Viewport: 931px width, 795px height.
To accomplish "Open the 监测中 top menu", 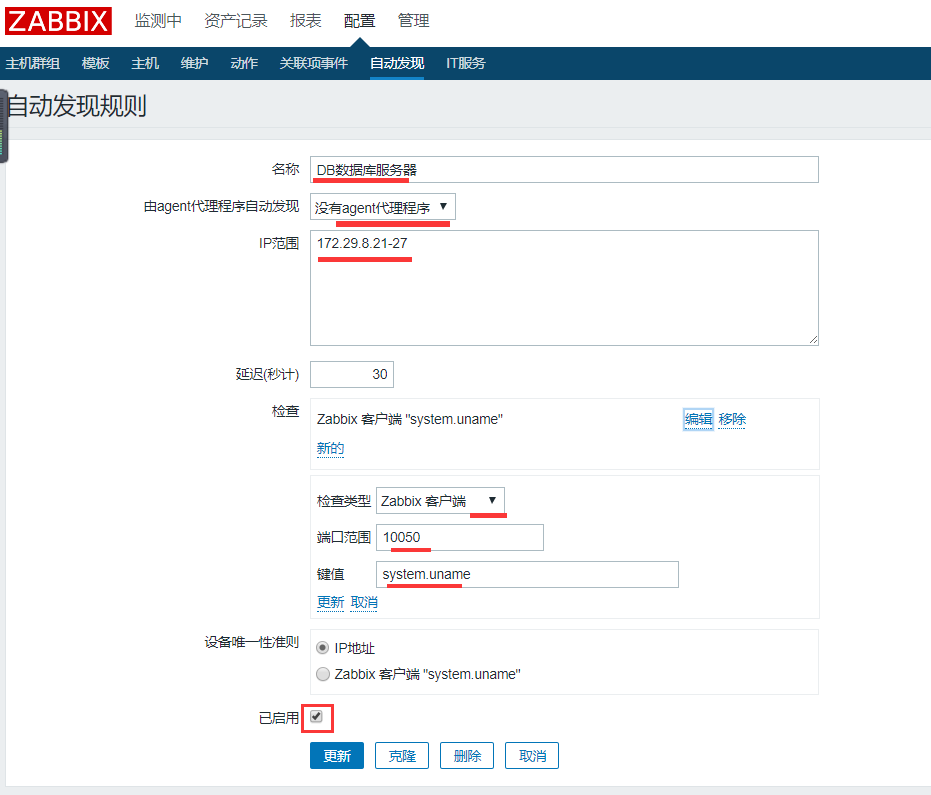I will coord(158,21).
